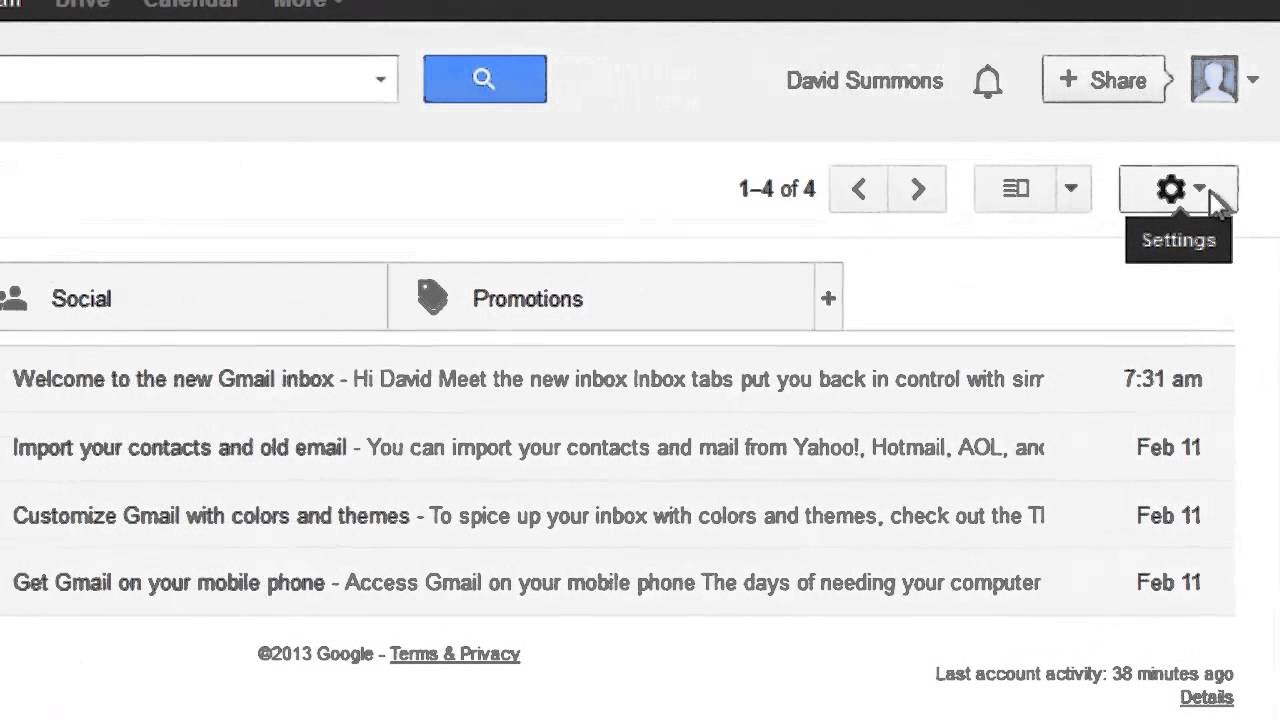Screen dimensions: 1280x720
Task: Expand account menu arrow beside avatar
Action: click(1253, 80)
